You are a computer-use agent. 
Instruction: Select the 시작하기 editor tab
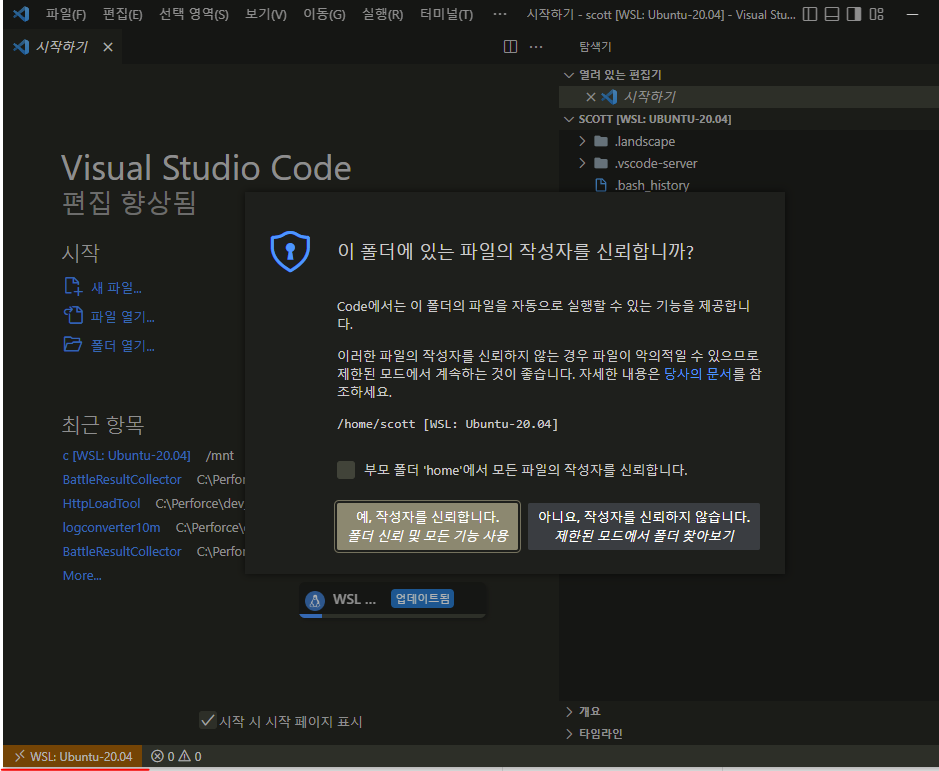[x=62, y=47]
